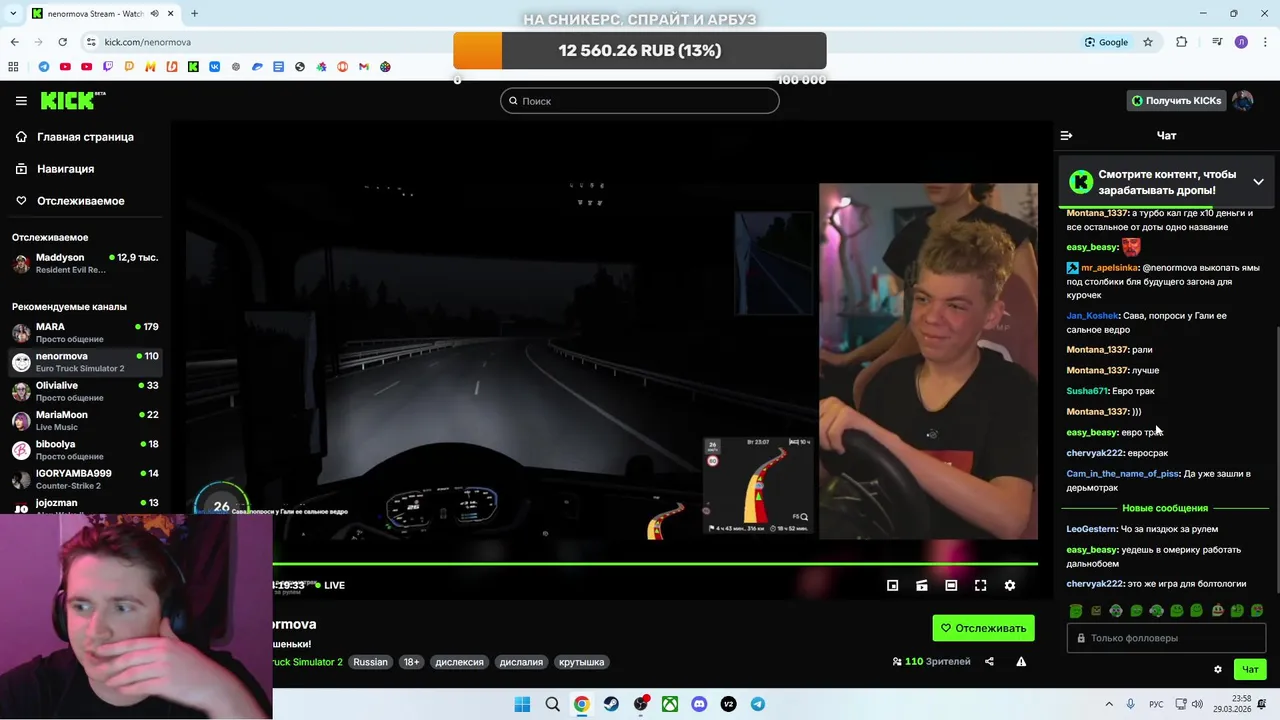Open a new browser tab
1280x720 pixels.
pyautogui.click(x=194, y=14)
